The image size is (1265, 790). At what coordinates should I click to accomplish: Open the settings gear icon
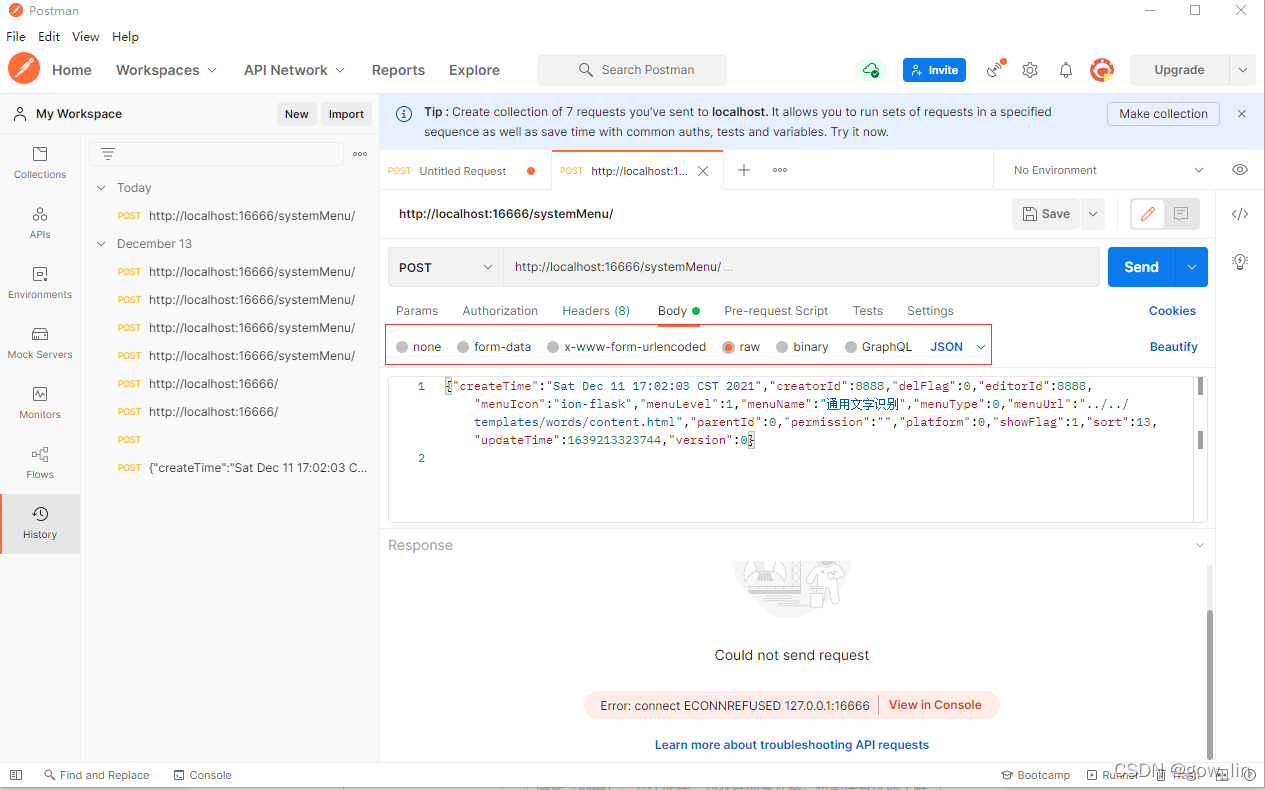pyautogui.click(x=1030, y=70)
